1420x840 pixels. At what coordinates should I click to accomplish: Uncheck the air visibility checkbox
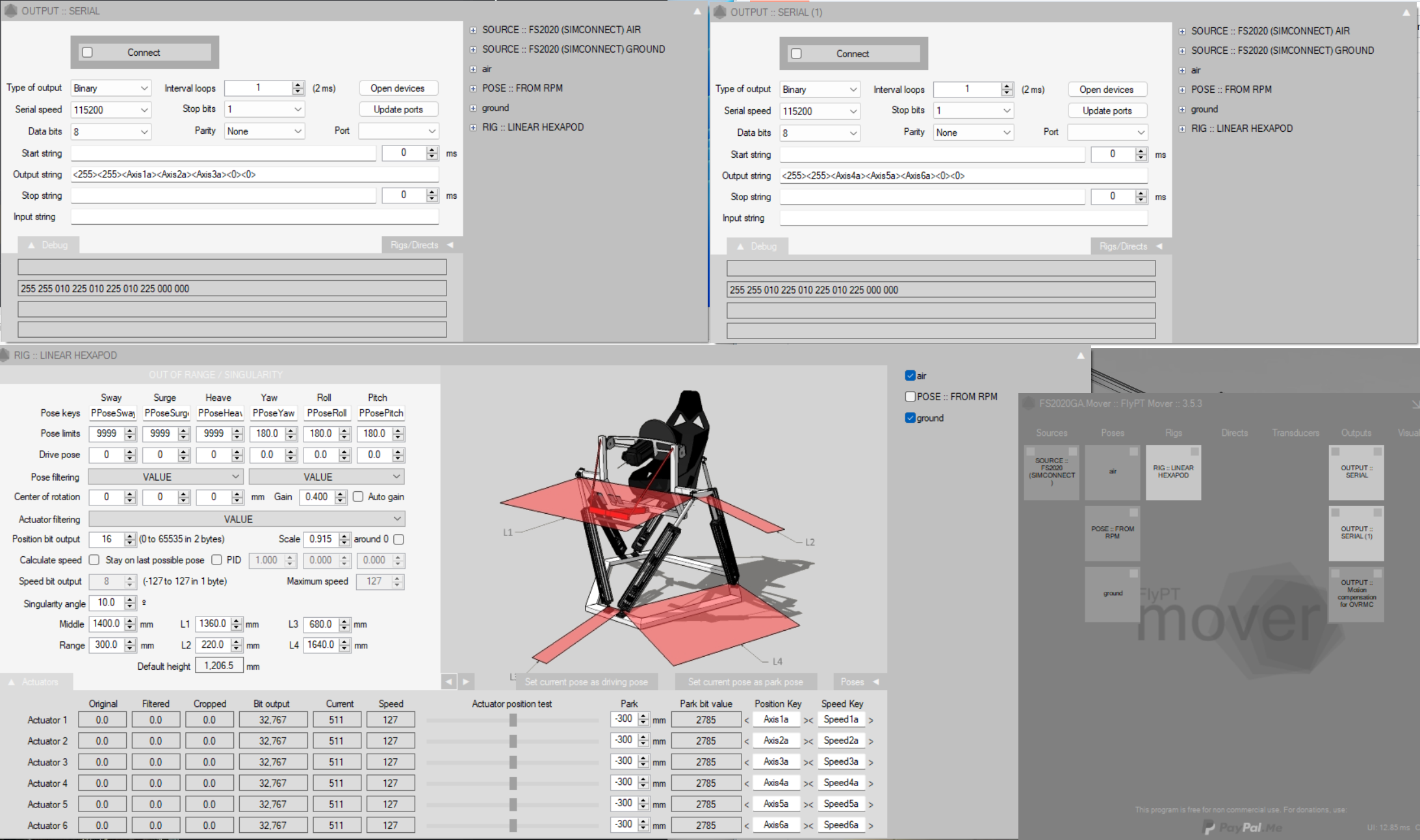[910, 375]
